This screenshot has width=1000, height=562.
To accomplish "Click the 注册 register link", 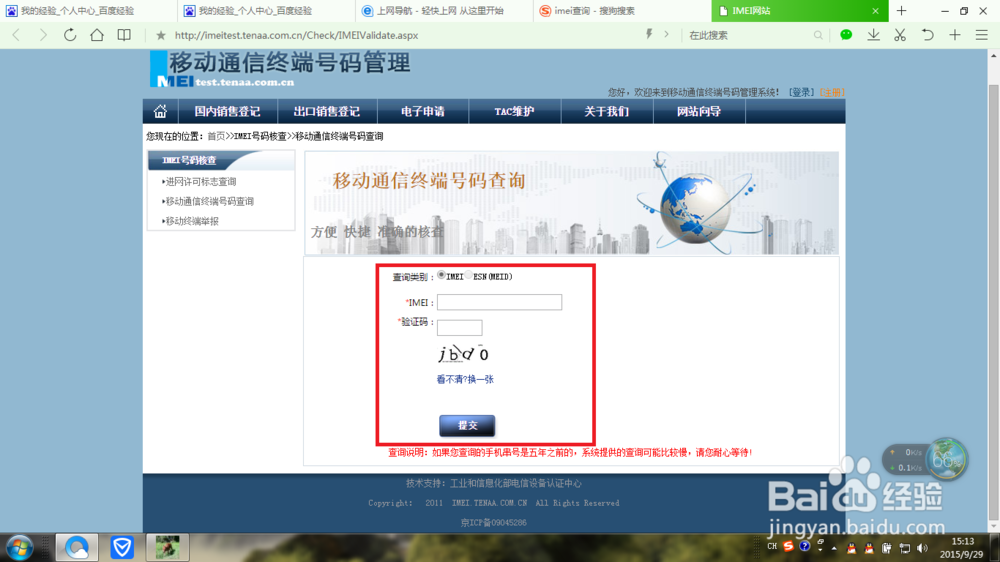I will (x=831, y=92).
